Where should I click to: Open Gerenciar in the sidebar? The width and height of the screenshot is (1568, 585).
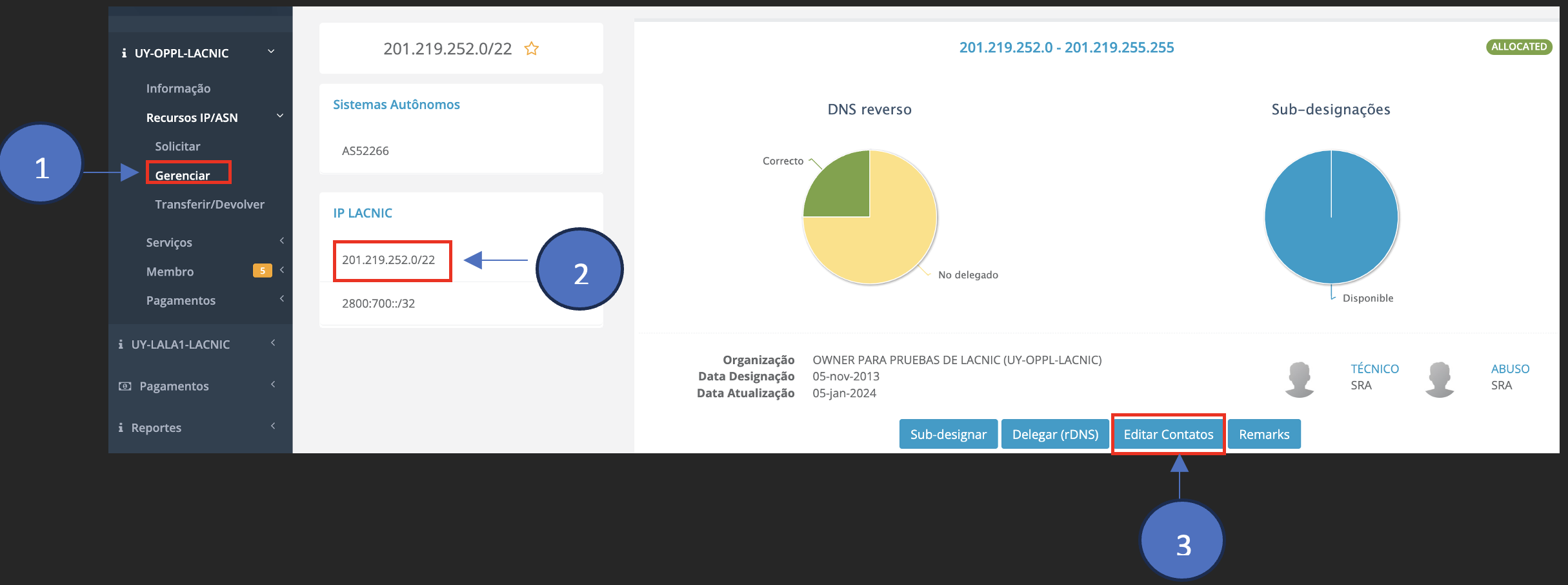[x=183, y=175]
